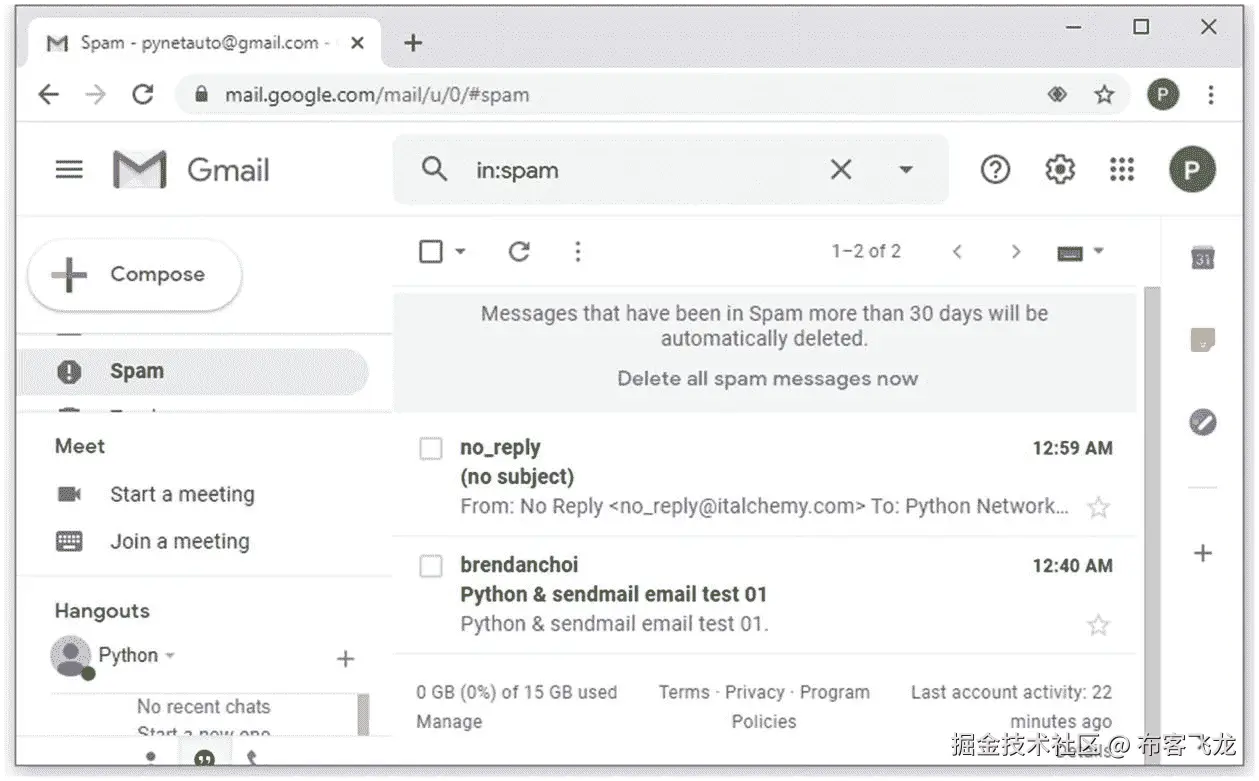Open the Gmail main menu hamburger icon

pos(69,169)
